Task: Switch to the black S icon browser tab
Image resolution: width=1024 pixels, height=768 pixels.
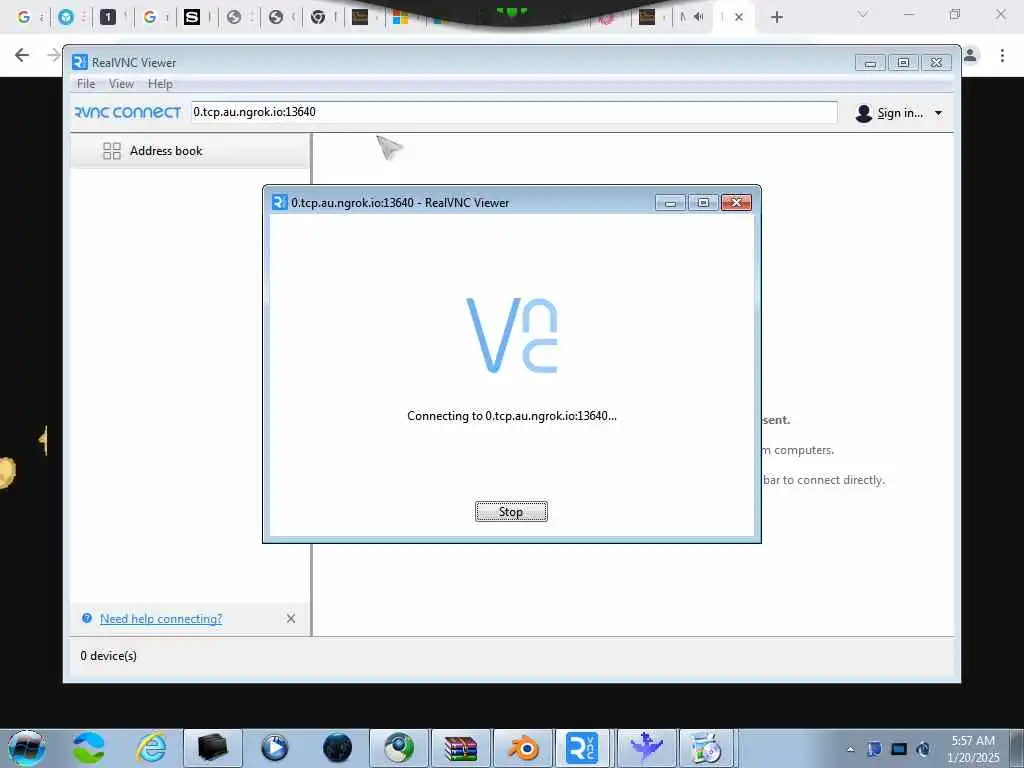Action: tap(192, 17)
